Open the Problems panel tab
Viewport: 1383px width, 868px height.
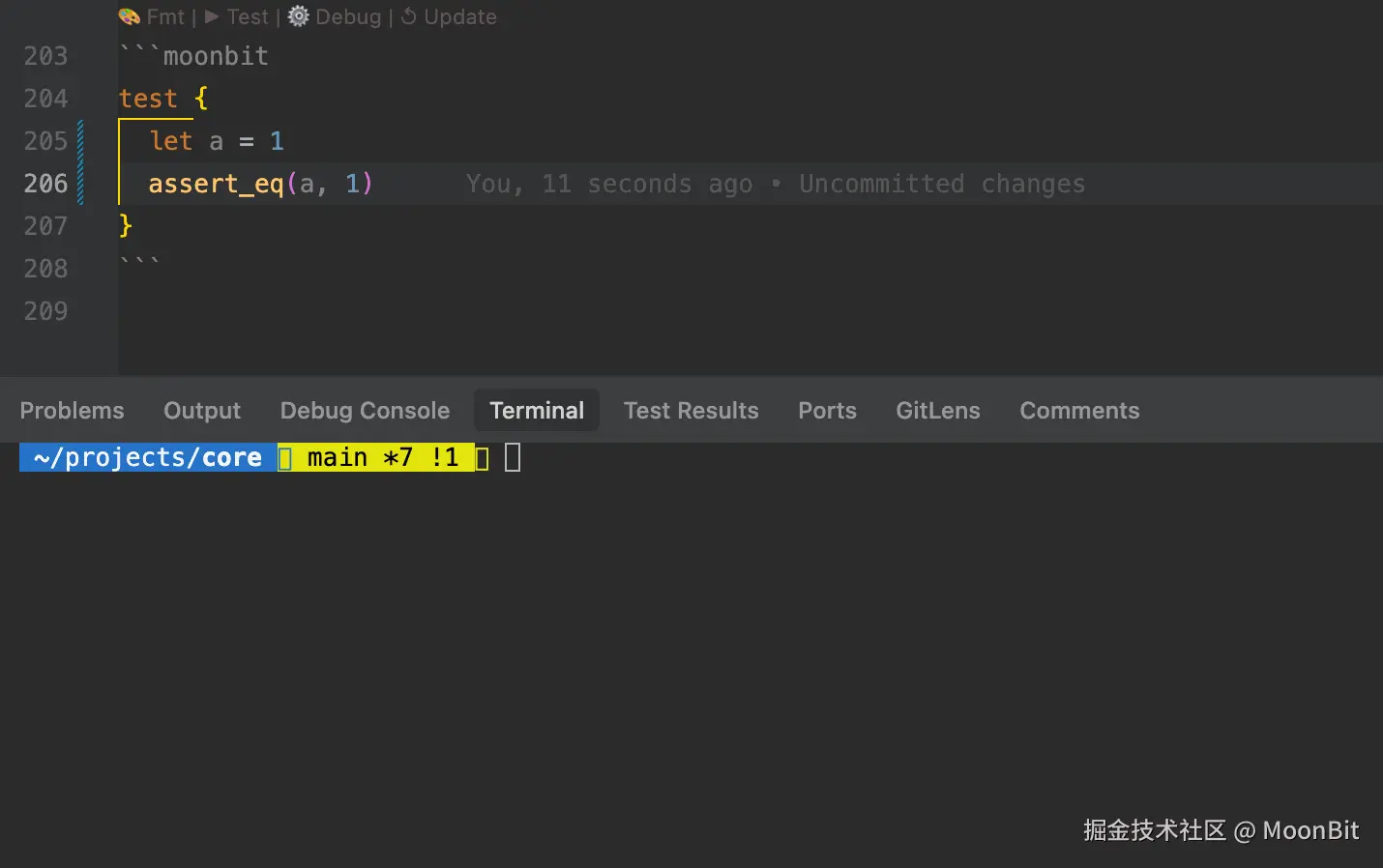[x=73, y=411]
